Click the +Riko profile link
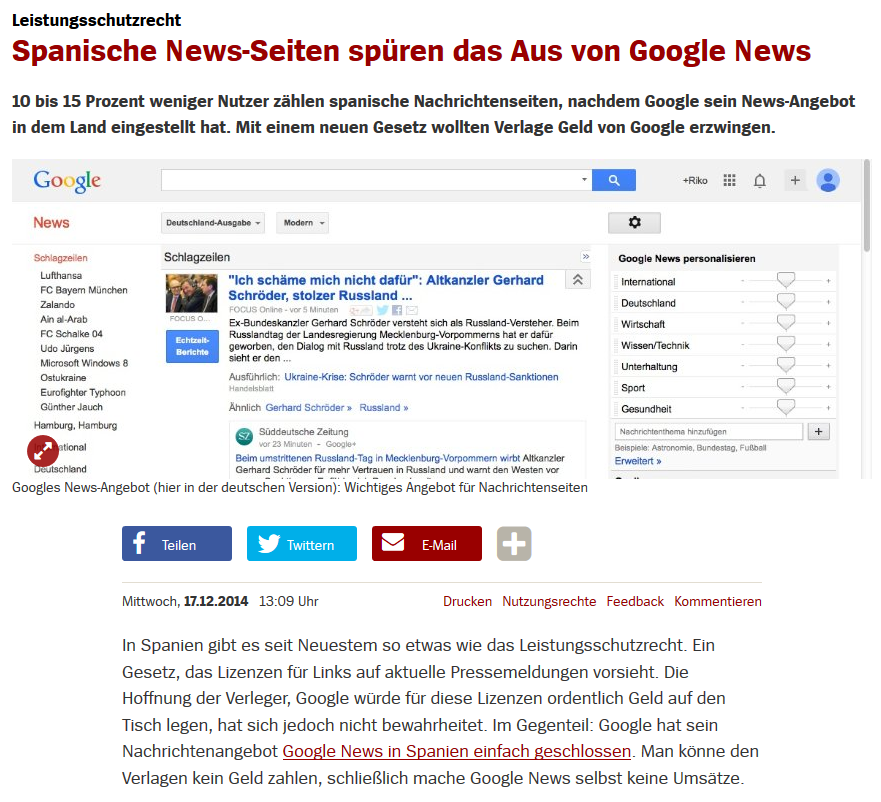Viewport: 881px width, 802px height. (x=695, y=180)
